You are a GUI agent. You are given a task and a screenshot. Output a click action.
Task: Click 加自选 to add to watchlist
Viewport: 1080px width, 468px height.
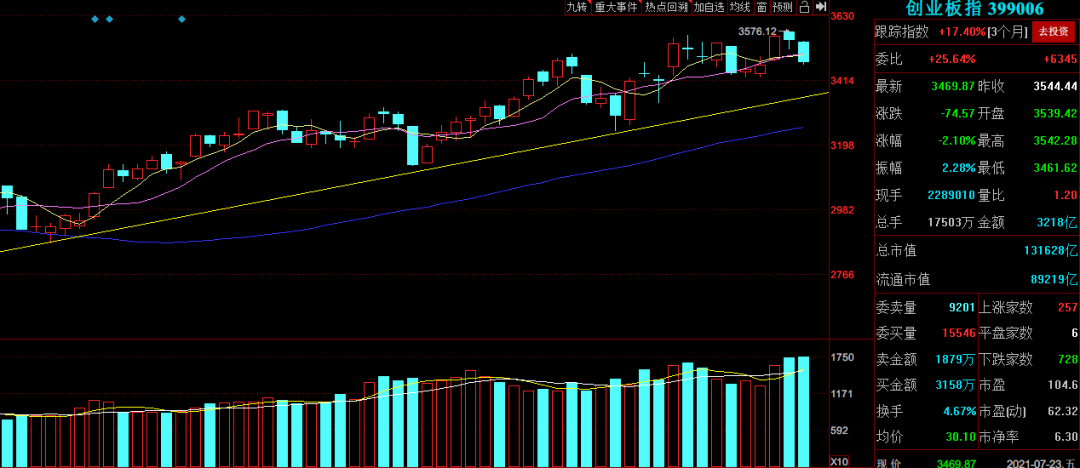coord(709,7)
